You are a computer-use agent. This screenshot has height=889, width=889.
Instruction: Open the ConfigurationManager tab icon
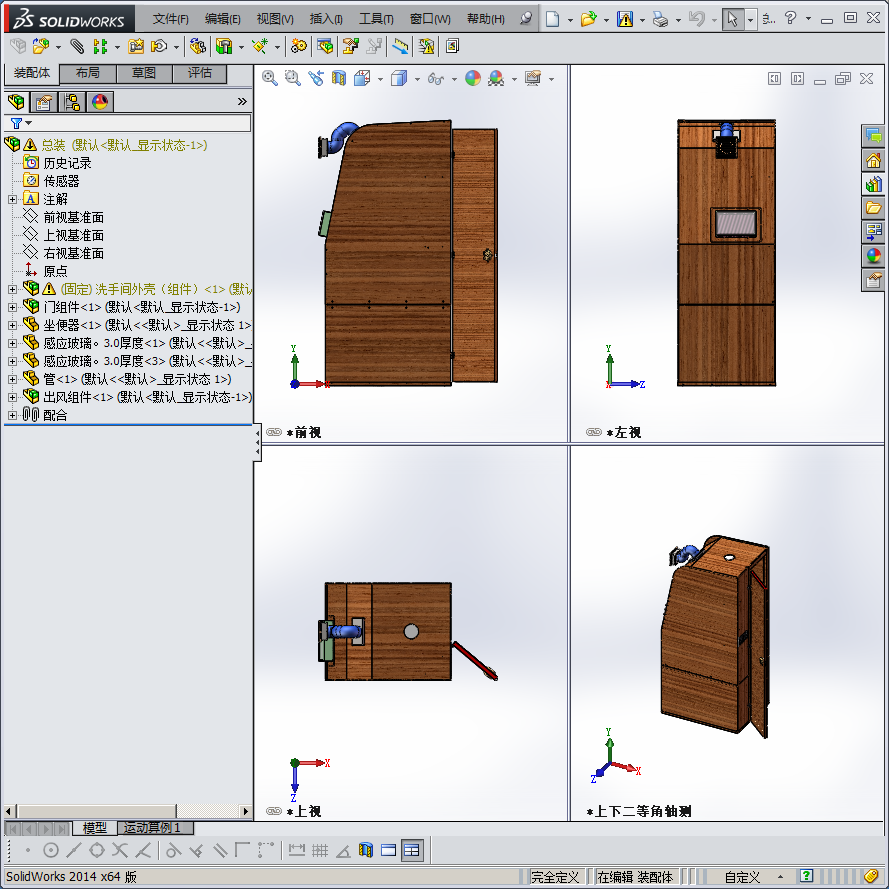click(x=72, y=102)
